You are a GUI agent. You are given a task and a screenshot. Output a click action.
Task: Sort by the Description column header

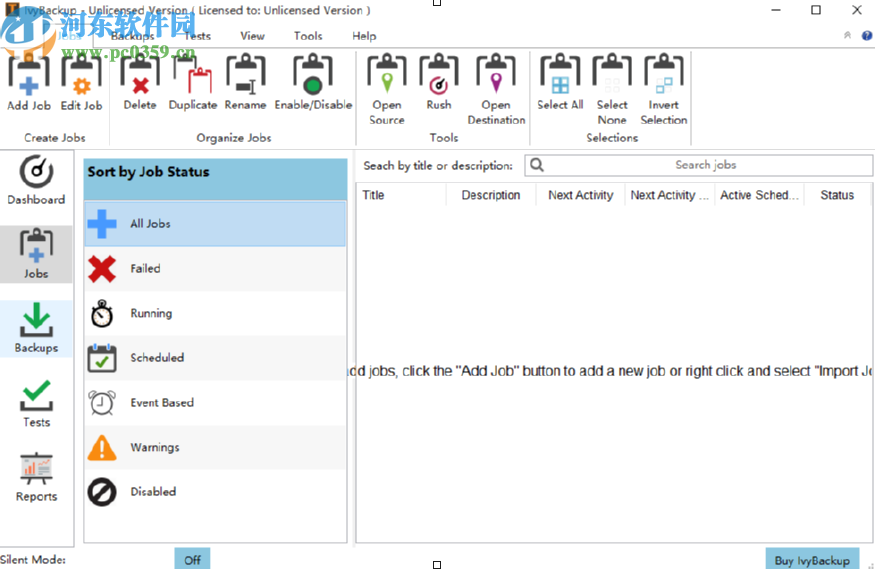(x=491, y=195)
